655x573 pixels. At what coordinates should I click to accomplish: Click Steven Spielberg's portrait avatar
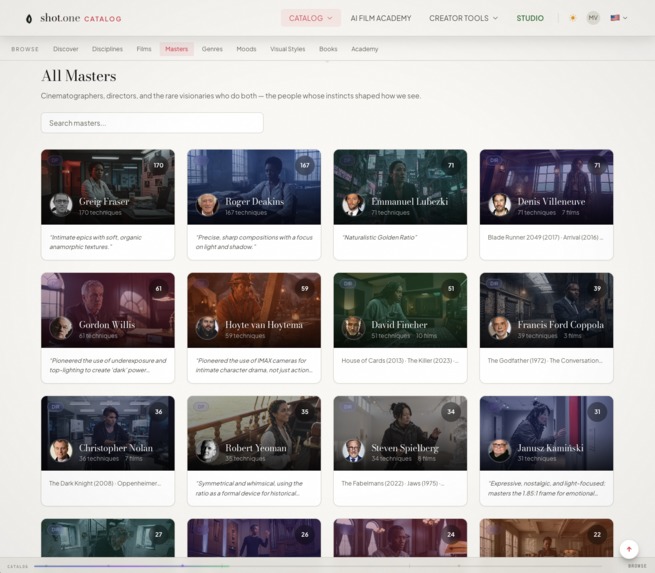tap(353, 451)
